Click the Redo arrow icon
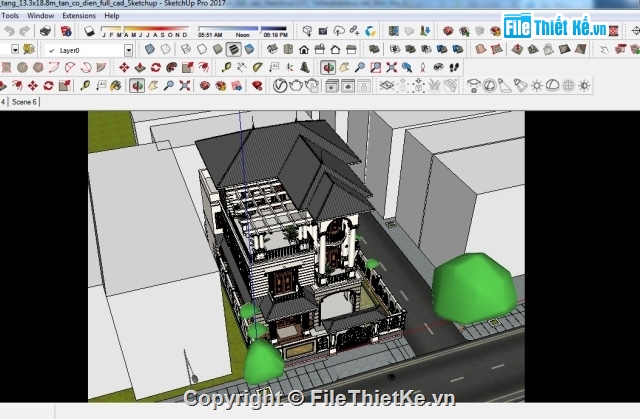640x419 pixels. [24, 31]
